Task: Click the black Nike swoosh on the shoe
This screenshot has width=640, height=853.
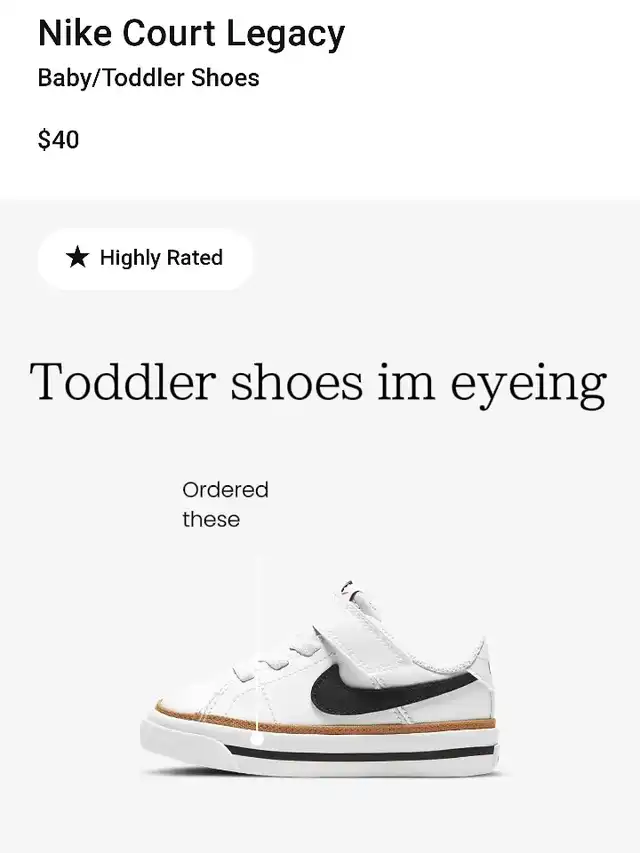Action: [x=391, y=689]
